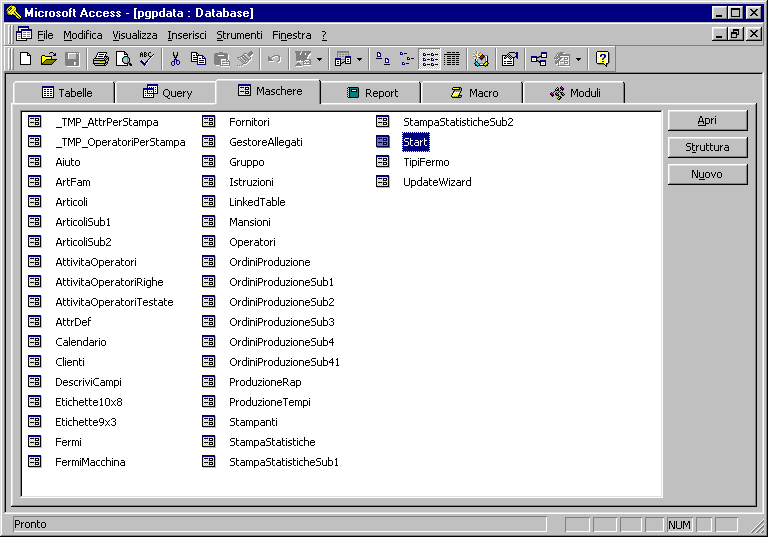Open the Finestra menu

tap(291, 35)
